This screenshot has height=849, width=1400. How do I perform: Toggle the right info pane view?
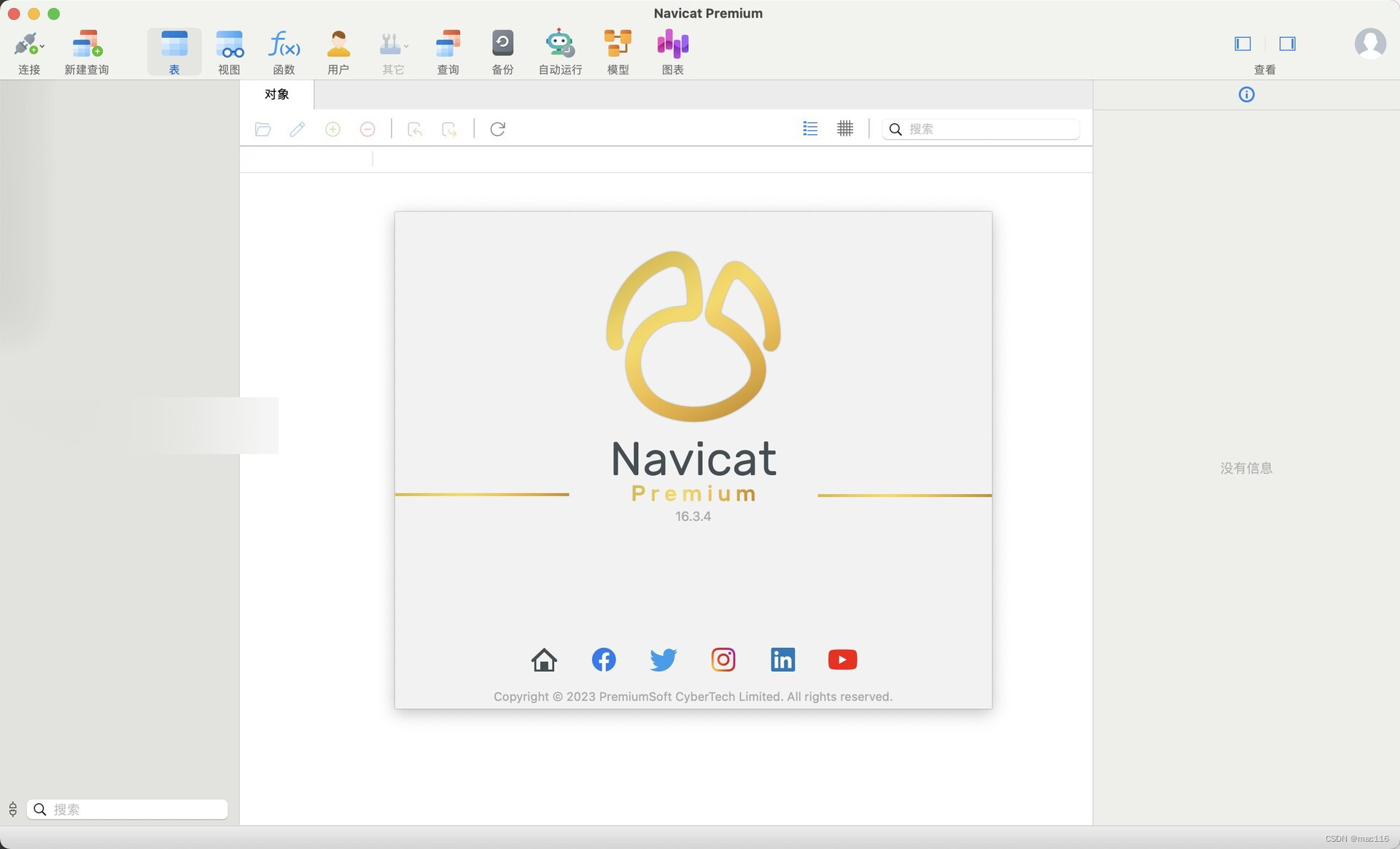pos(1288,44)
